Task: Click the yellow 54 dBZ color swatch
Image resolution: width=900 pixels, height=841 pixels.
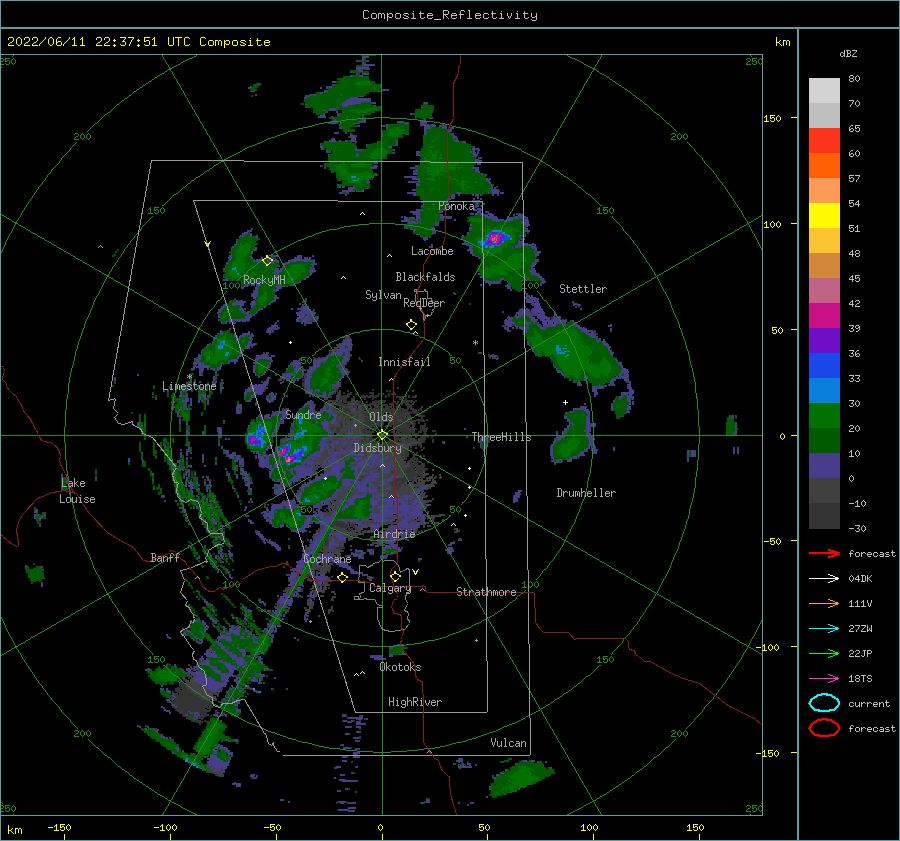Action: click(824, 216)
